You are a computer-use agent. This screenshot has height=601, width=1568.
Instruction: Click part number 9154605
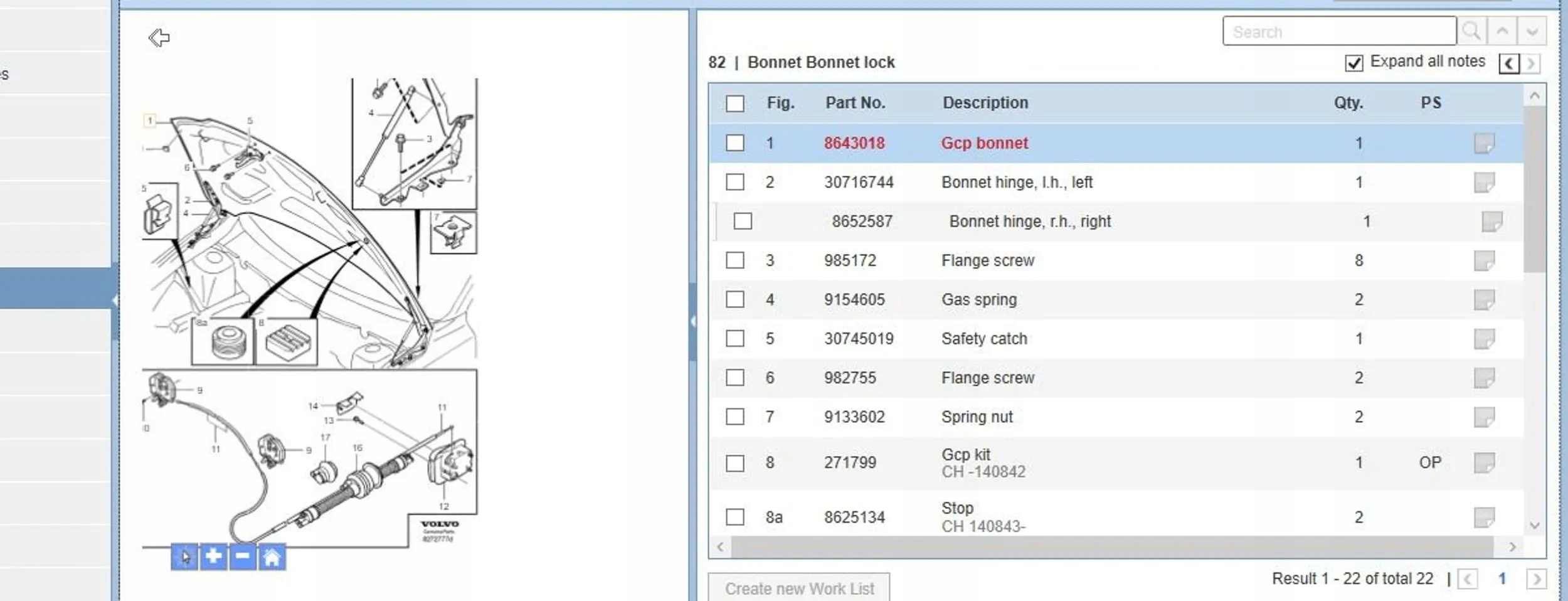coord(854,299)
